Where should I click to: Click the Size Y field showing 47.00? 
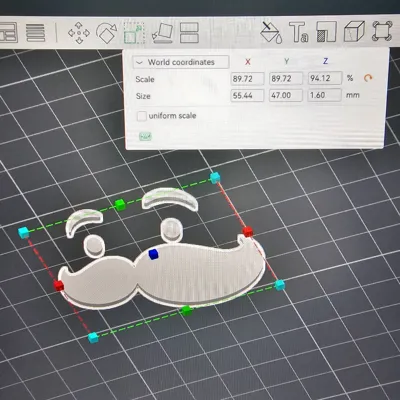(x=286, y=95)
